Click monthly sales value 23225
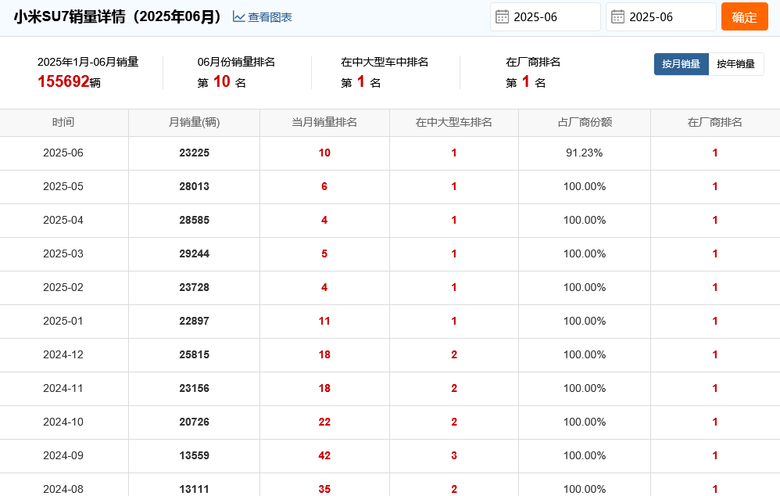 click(x=194, y=153)
